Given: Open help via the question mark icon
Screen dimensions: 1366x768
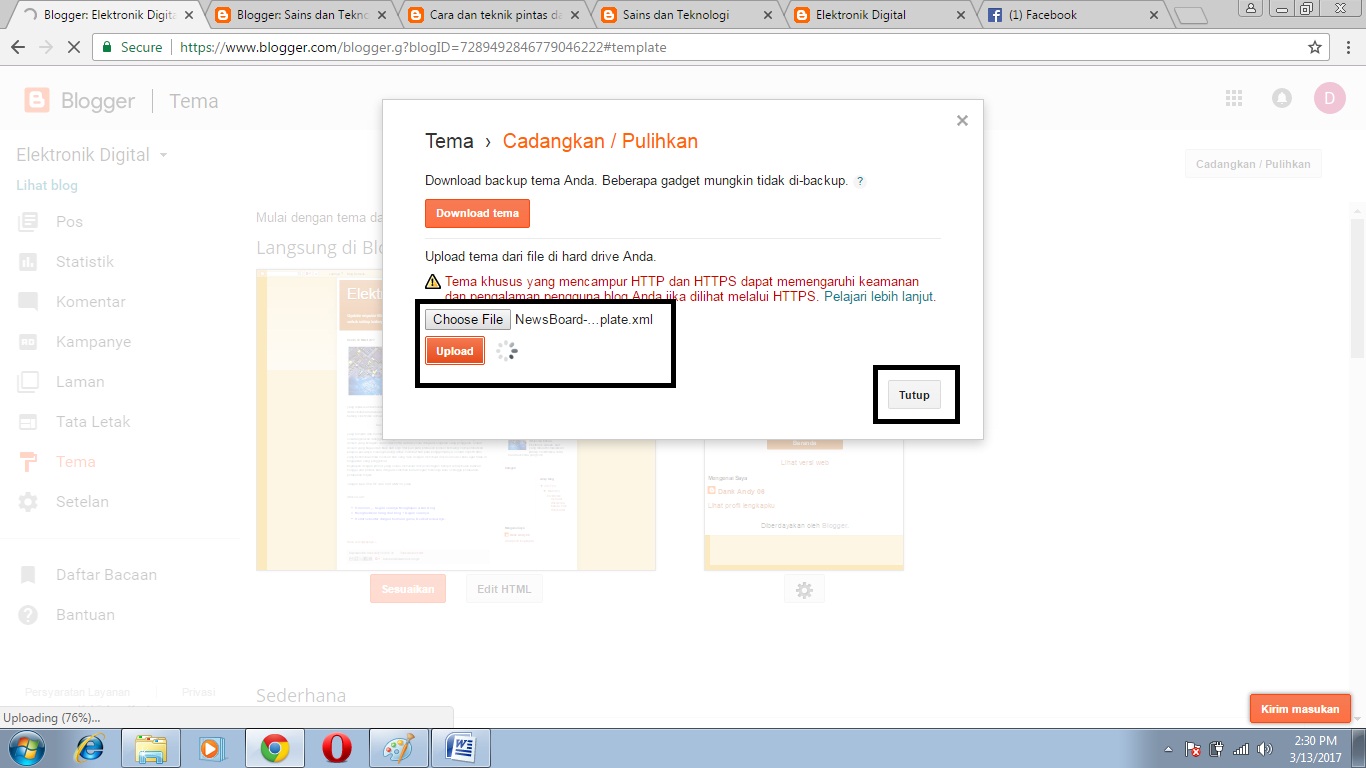Looking at the screenshot, I should 860,181.
